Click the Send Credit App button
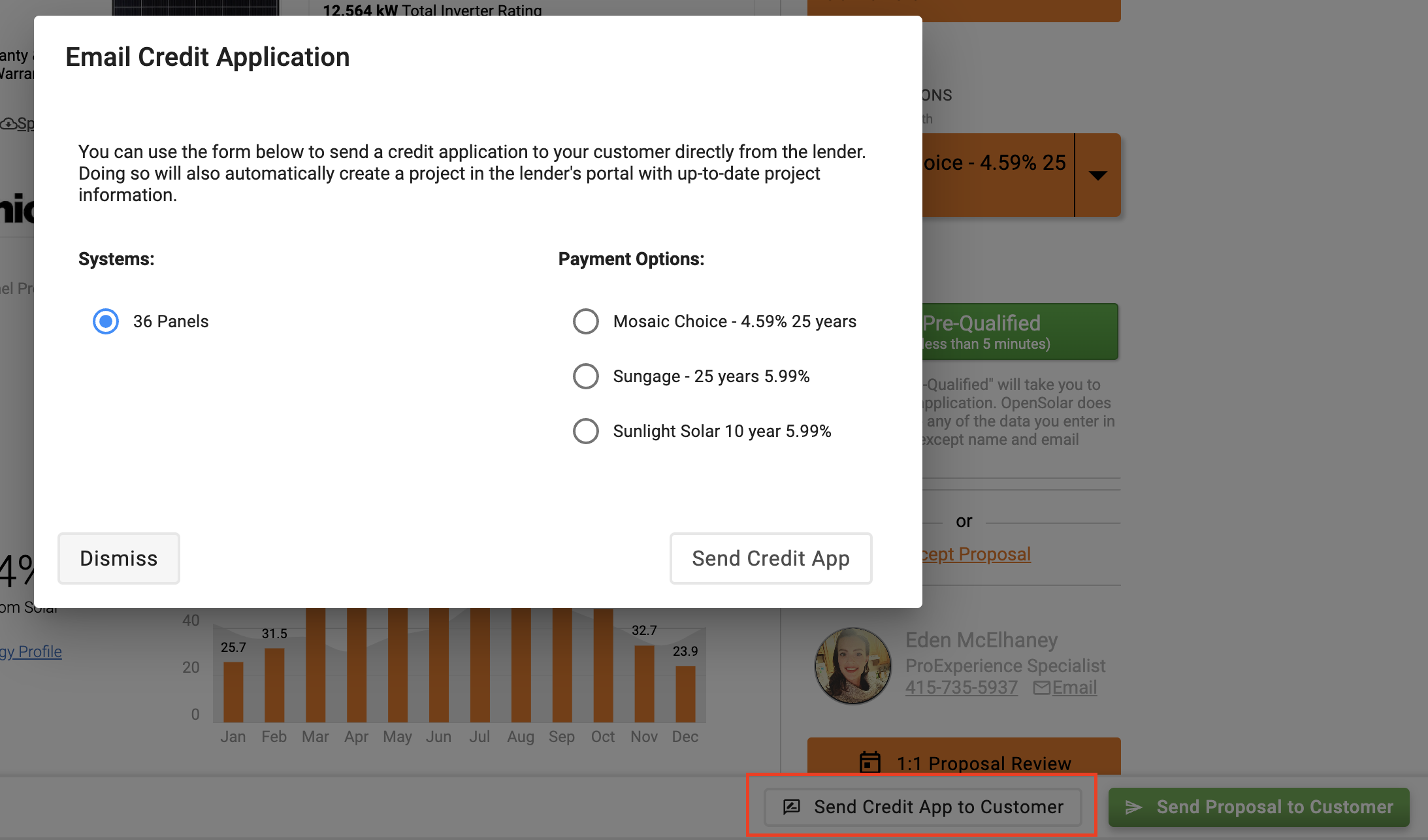 [x=771, y=558]
